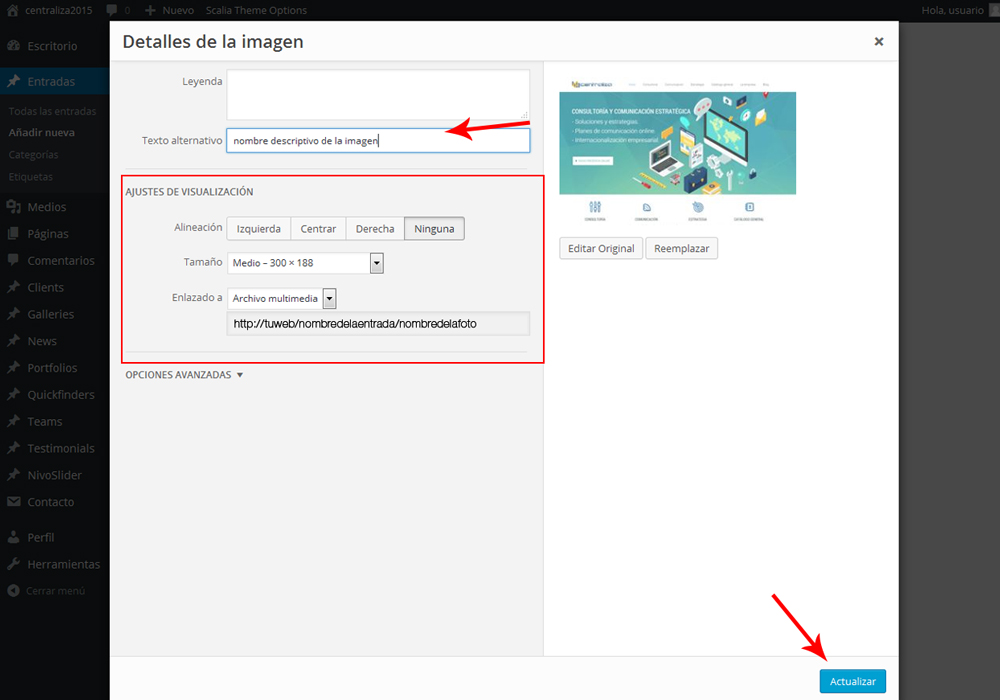The image size is (1000, 700).
Task: Click the Actualizar button
Action: coord(852,681)
